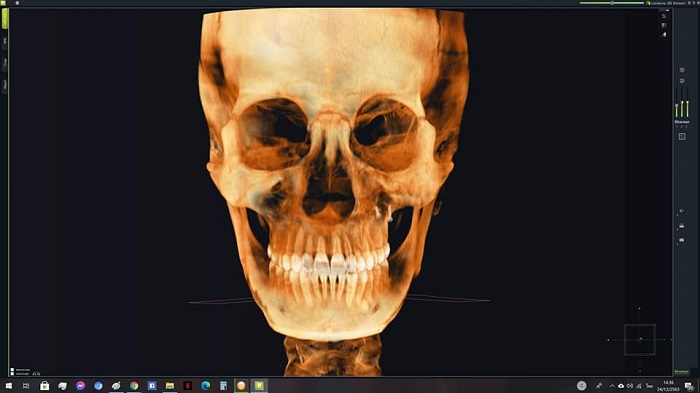Image resolution: width=700 pixels, height=393 pixels.
Task: Click the green button at bottom of right panel
Action: click(682, 372)
